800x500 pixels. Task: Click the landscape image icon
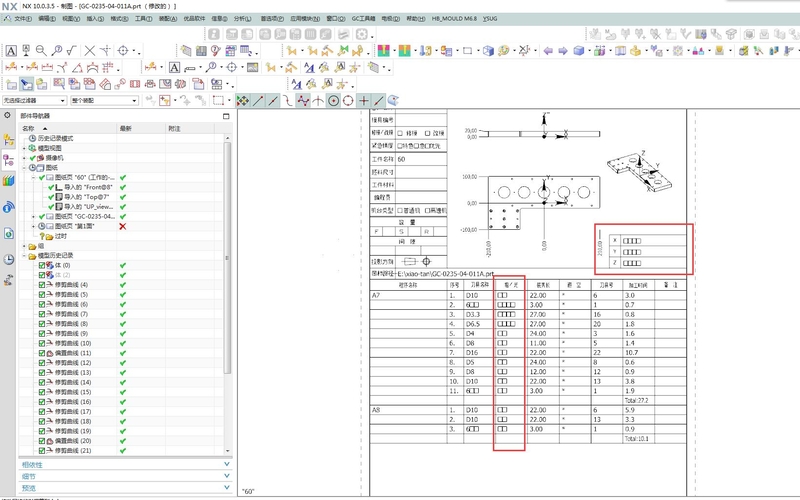253,67
